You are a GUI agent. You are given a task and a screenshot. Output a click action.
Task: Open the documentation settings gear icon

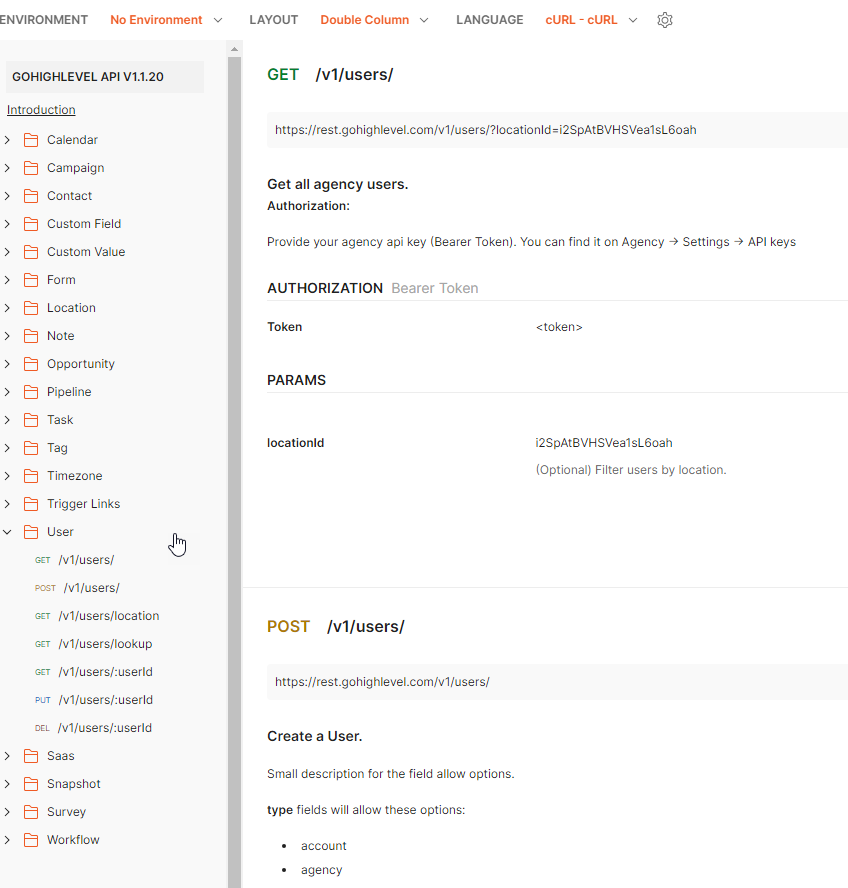coord(664,20)
